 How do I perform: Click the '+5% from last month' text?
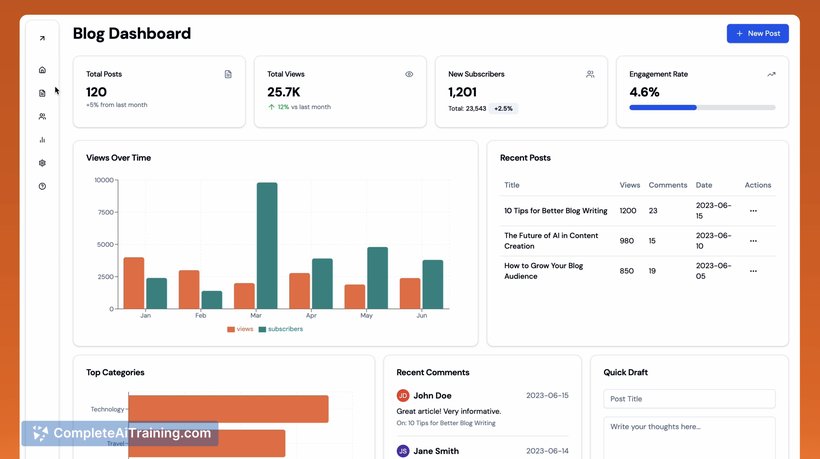pyautogui.click(x=117, y=105)
